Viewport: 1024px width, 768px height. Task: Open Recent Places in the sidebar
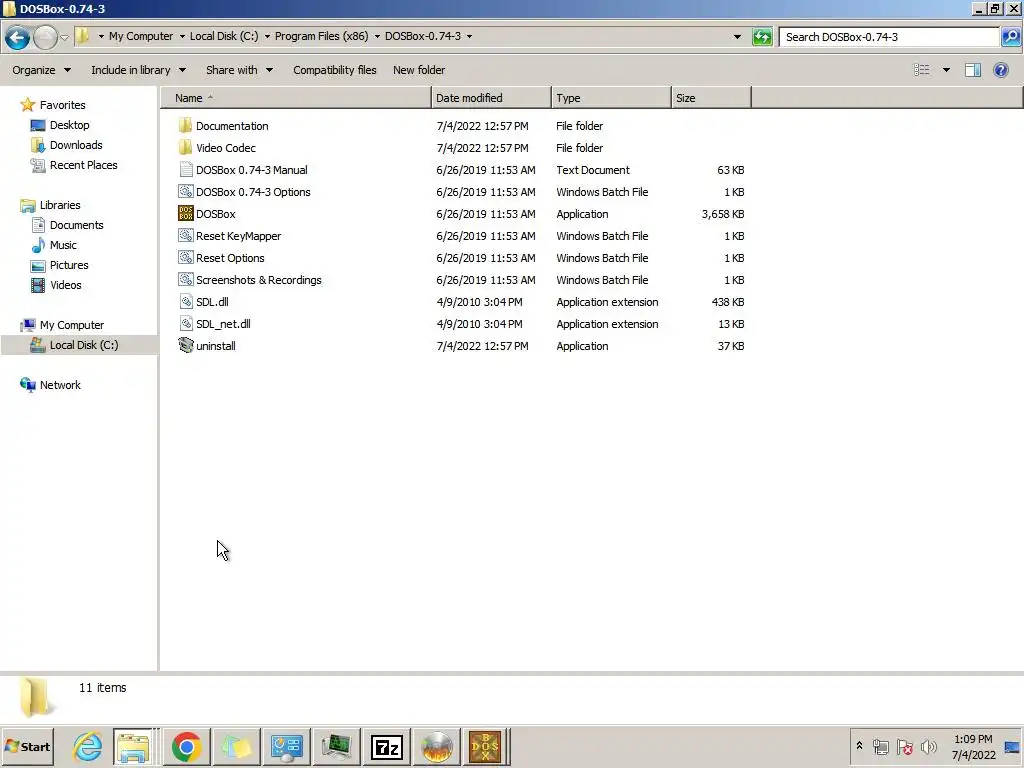pos(84,165)
